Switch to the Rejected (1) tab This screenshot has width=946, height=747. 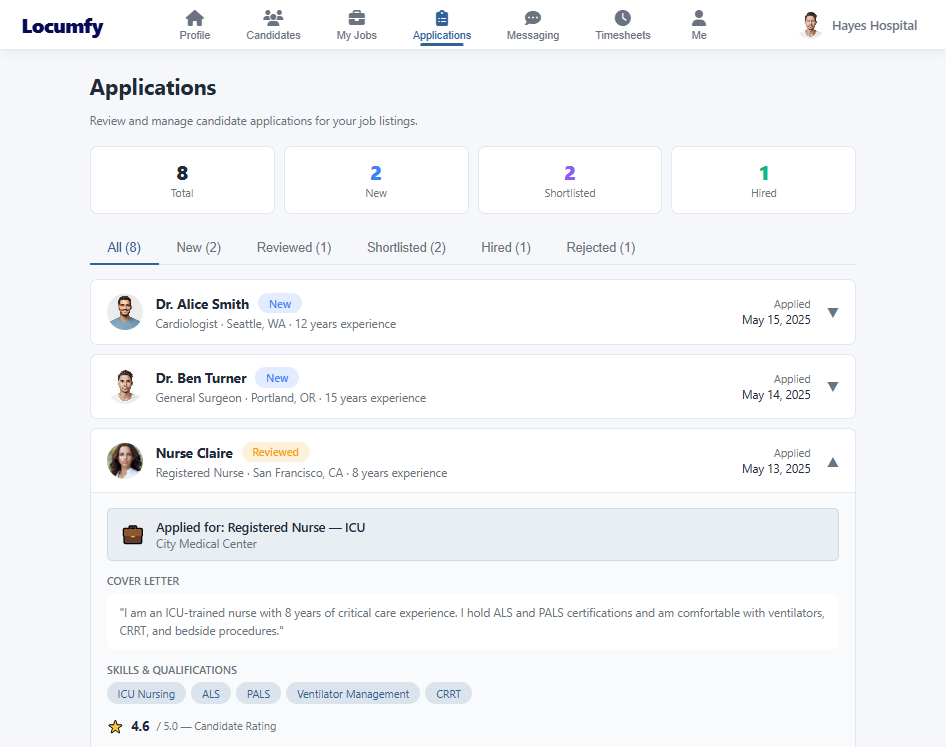[600, 247]
